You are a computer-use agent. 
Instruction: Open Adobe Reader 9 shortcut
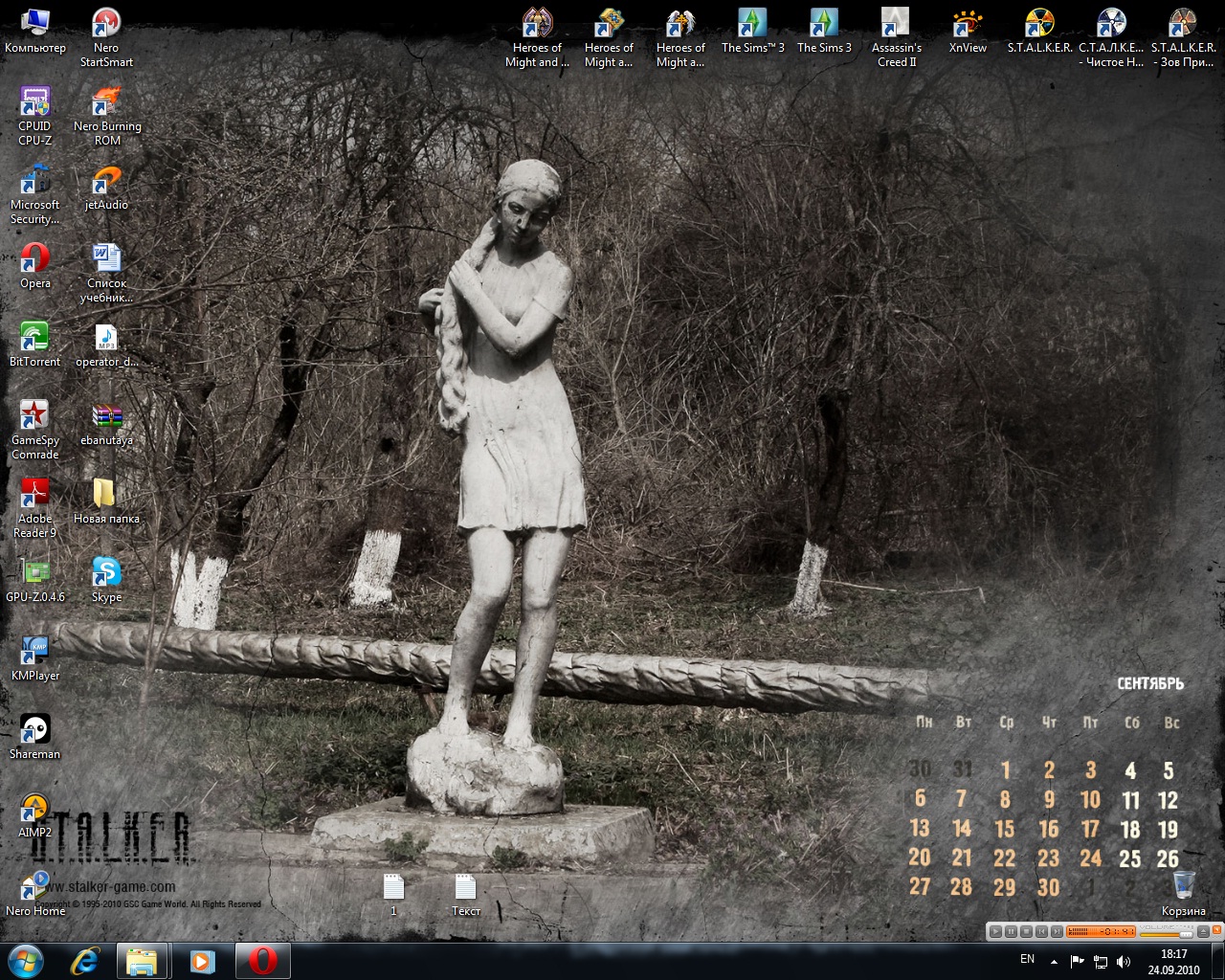point(35,509)
